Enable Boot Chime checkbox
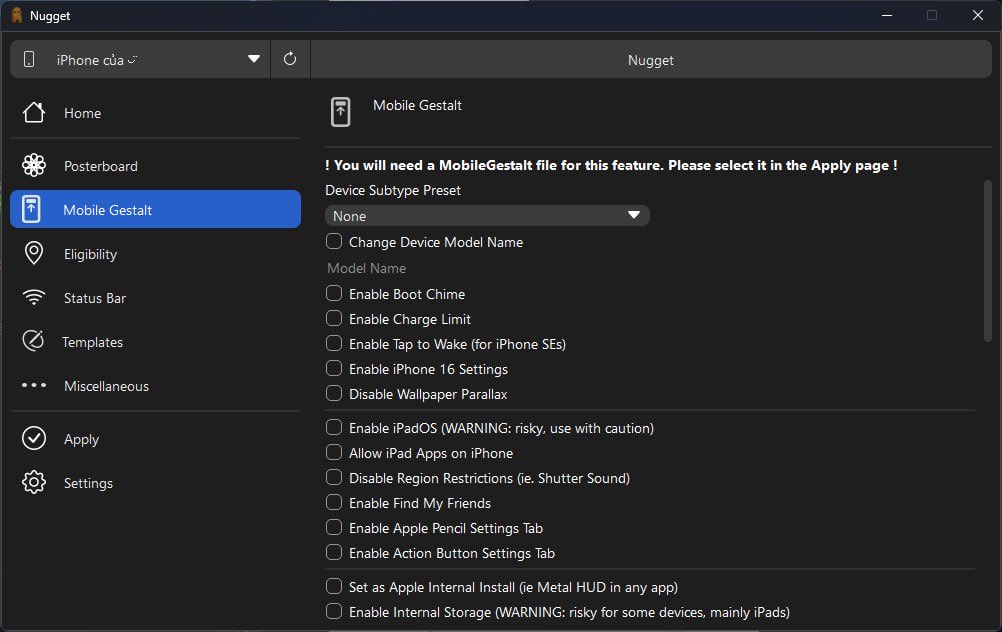Viewport: 1002px width, 632px height. [x=334, y=293]
